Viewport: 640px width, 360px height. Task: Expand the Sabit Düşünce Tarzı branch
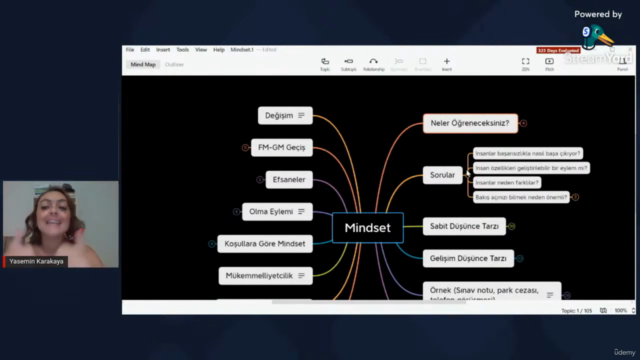tap(511, 226)
